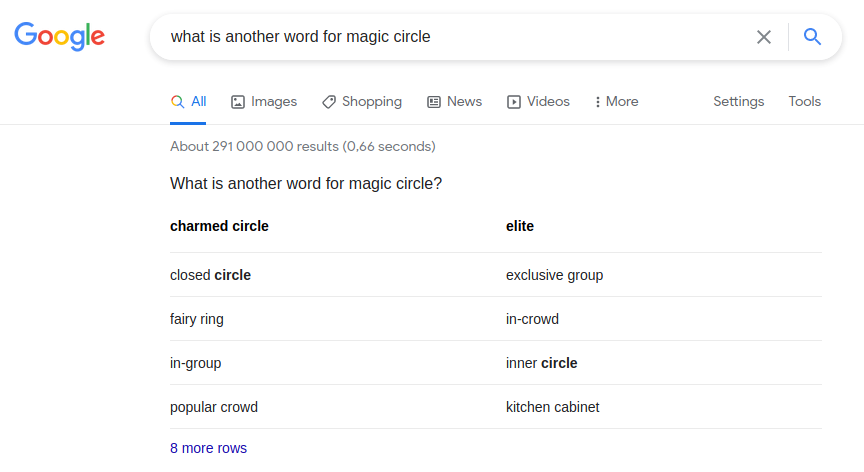Select the All search tab
Viewport: 864px width, 472px height.
coord(188,102)
